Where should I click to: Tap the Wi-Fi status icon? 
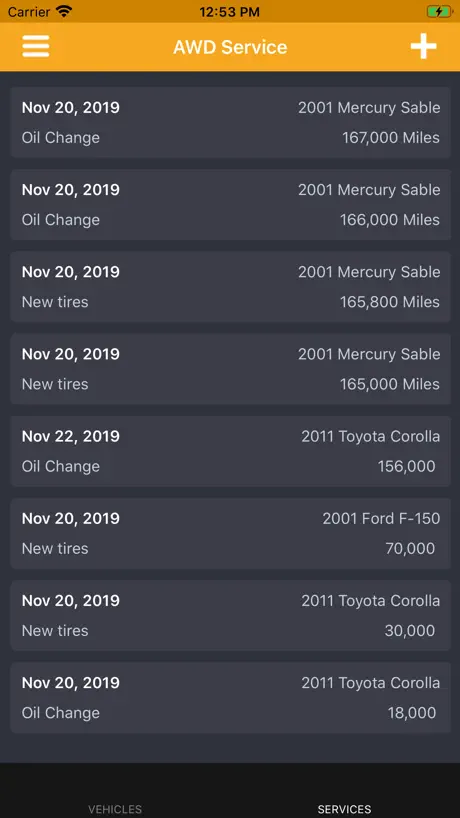click(64, 11)
